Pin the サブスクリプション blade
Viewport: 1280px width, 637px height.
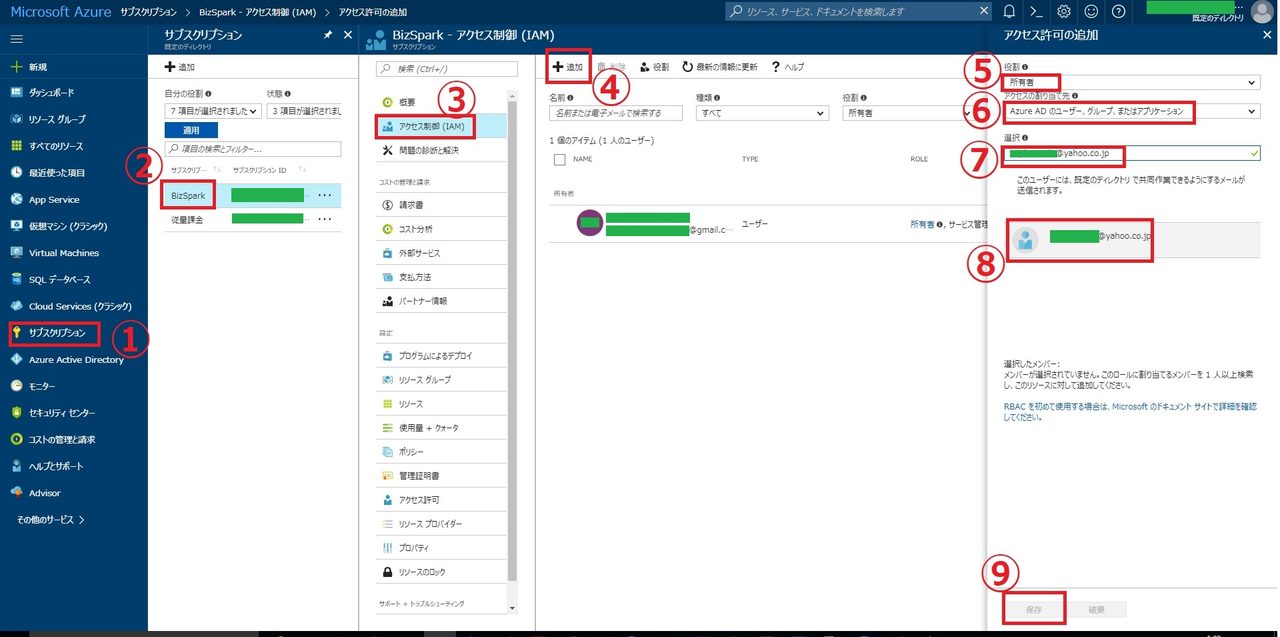tap(328, 35)
